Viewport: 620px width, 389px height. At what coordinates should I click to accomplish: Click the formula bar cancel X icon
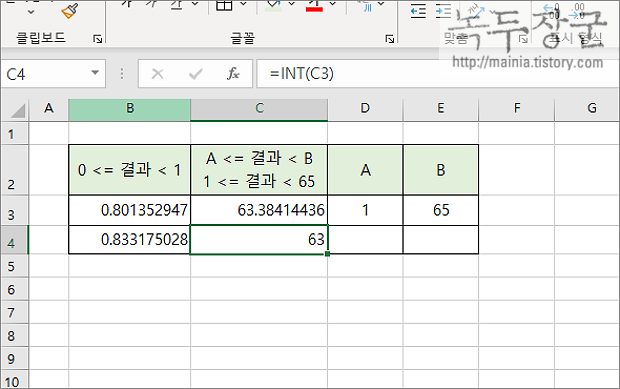157,74
